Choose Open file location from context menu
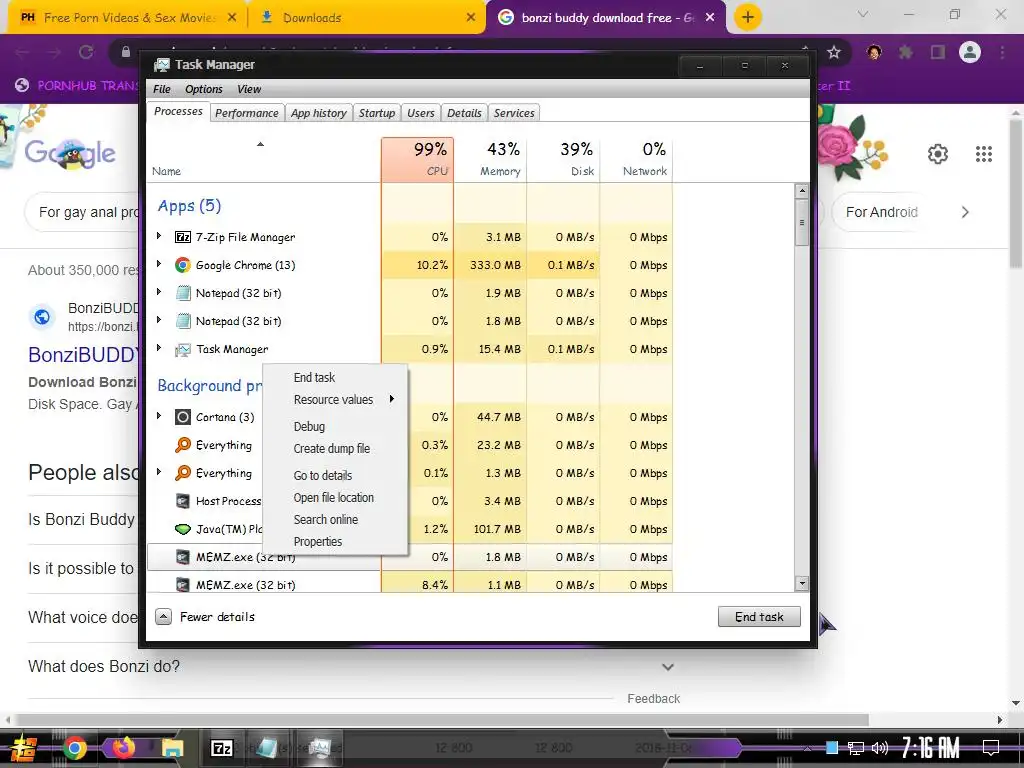1024x768 pixels. (336, 498)
